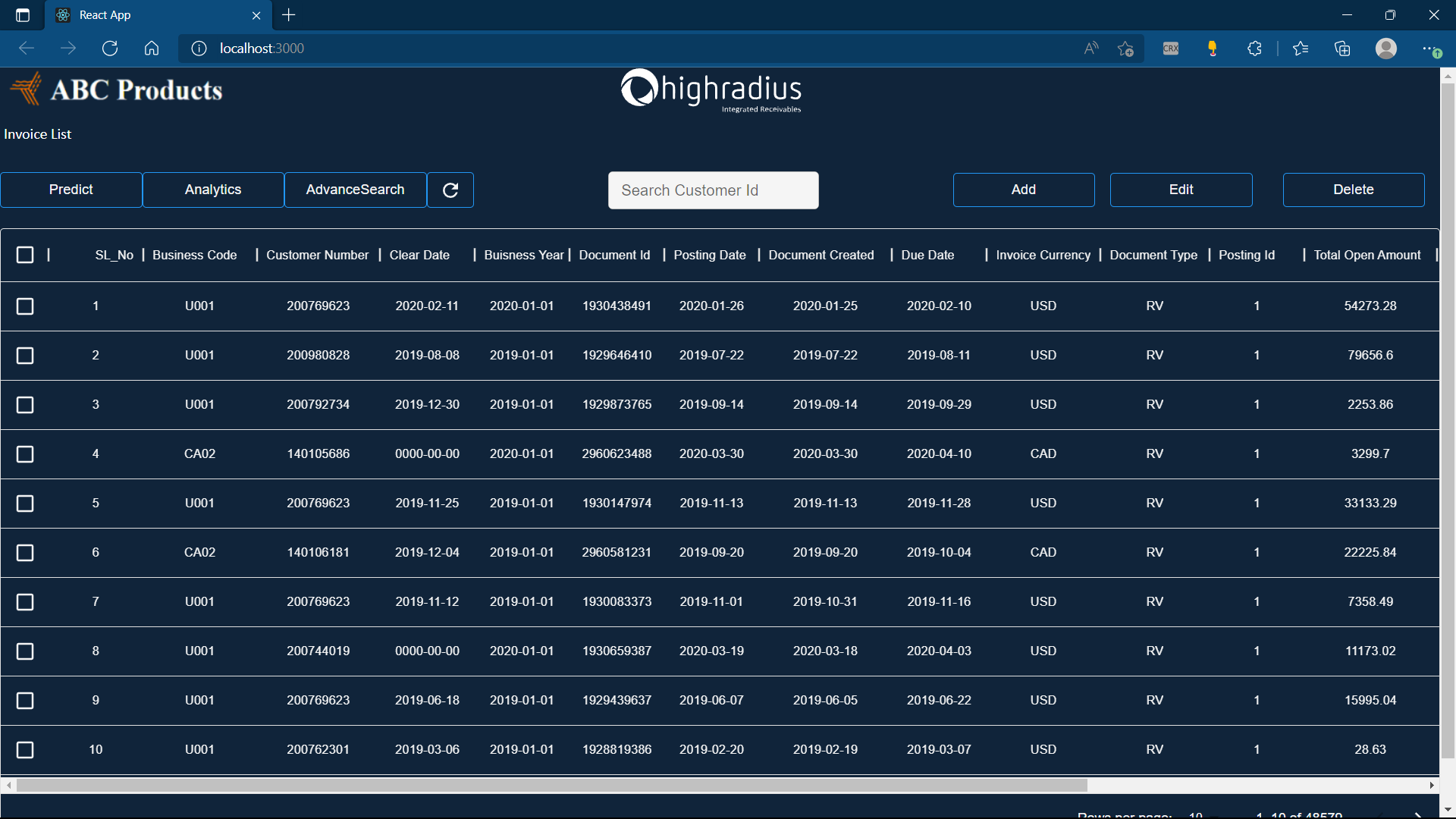Screen dimensions: 1456x819
Task: Click the Delete button
Action: [x=1354, y=190]
